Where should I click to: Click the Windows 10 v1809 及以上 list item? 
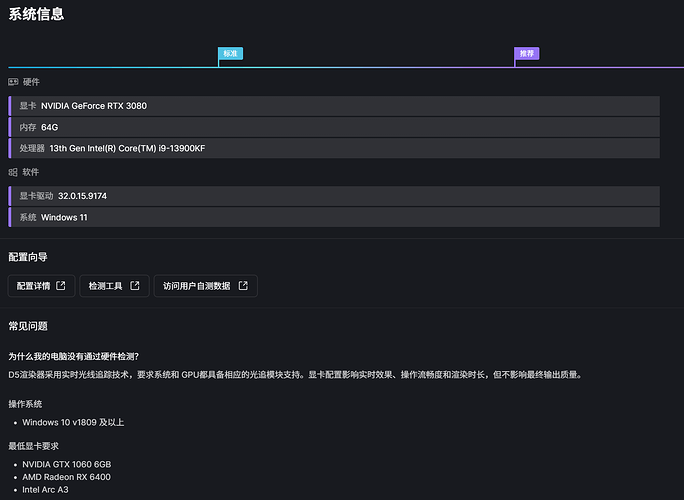pos(73,422)
